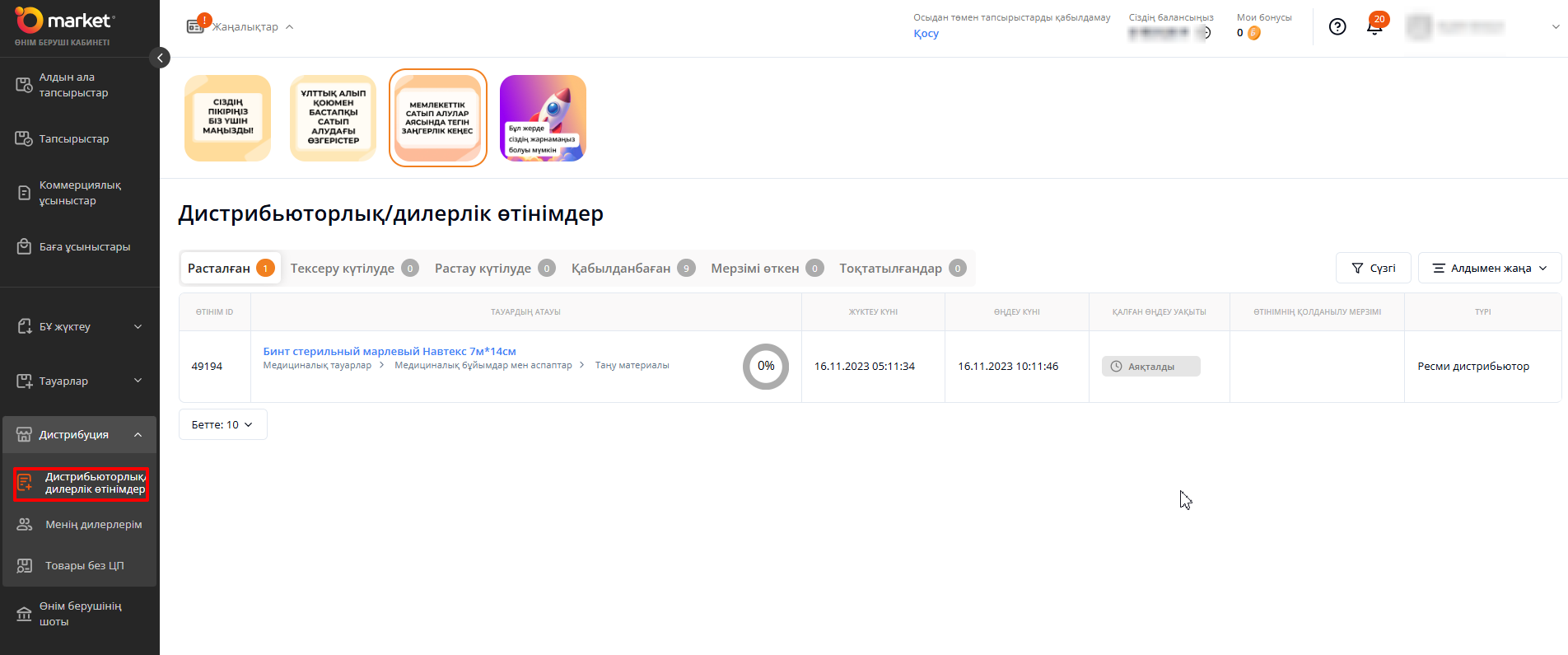
Task: Click the Өнім берушінің шоты bank icon
Action: pyautogui.click(x=24, y=614)
